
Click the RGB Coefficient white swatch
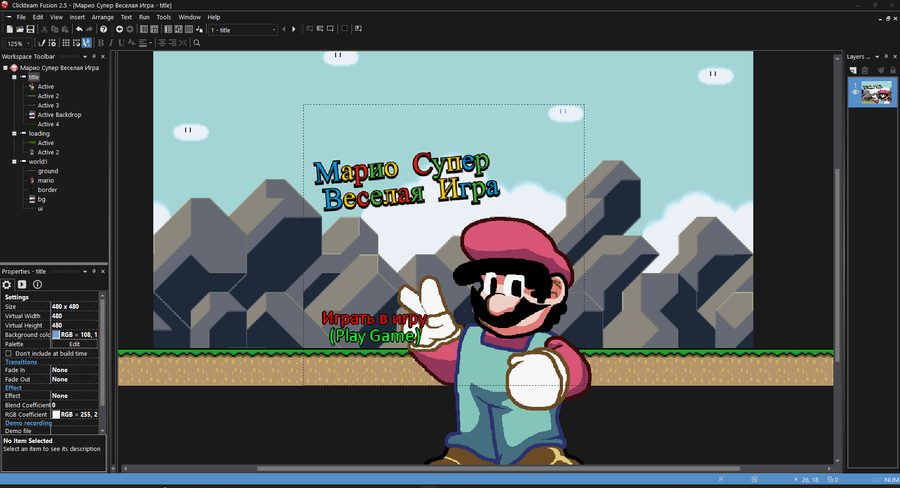(x=56, y=414)
